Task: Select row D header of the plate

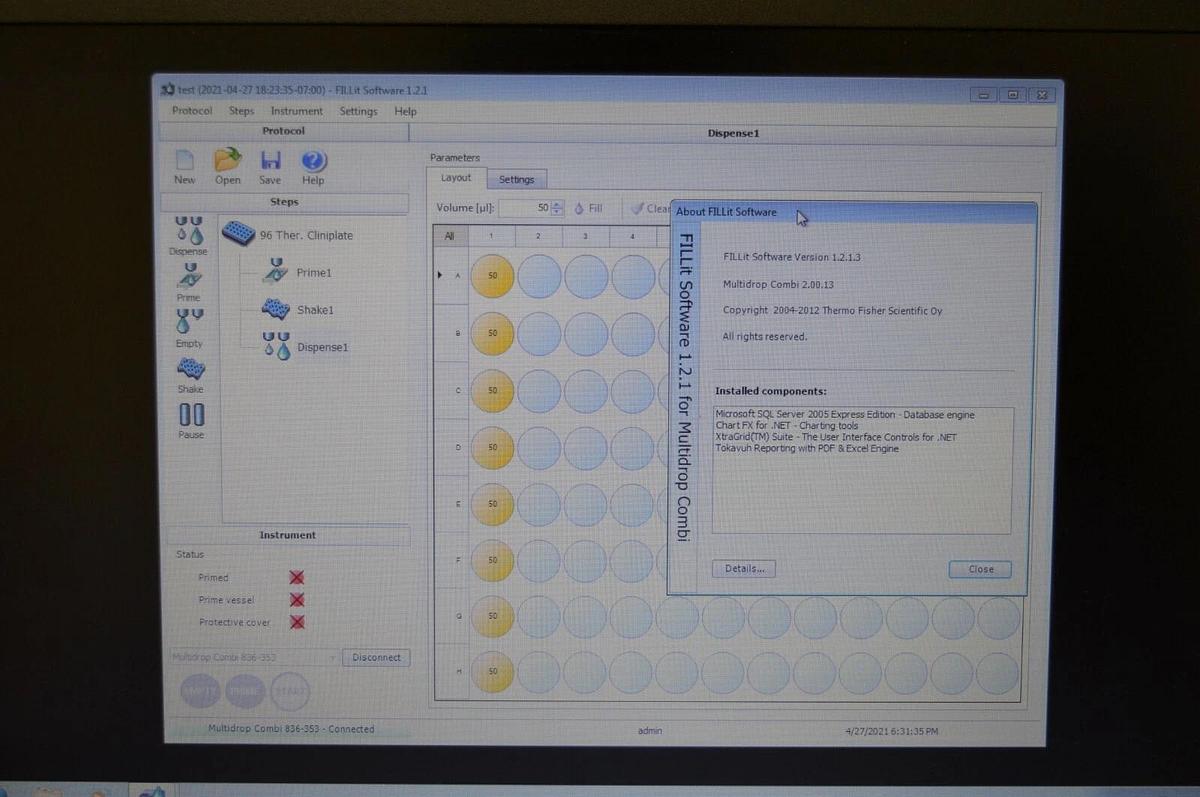Action: (x=451, y=447)
